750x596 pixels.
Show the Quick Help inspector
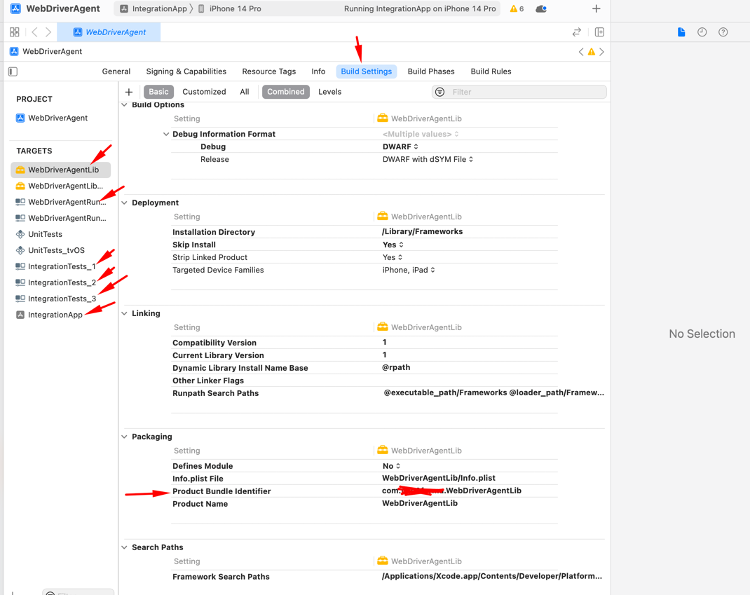(x=723, y=32)
